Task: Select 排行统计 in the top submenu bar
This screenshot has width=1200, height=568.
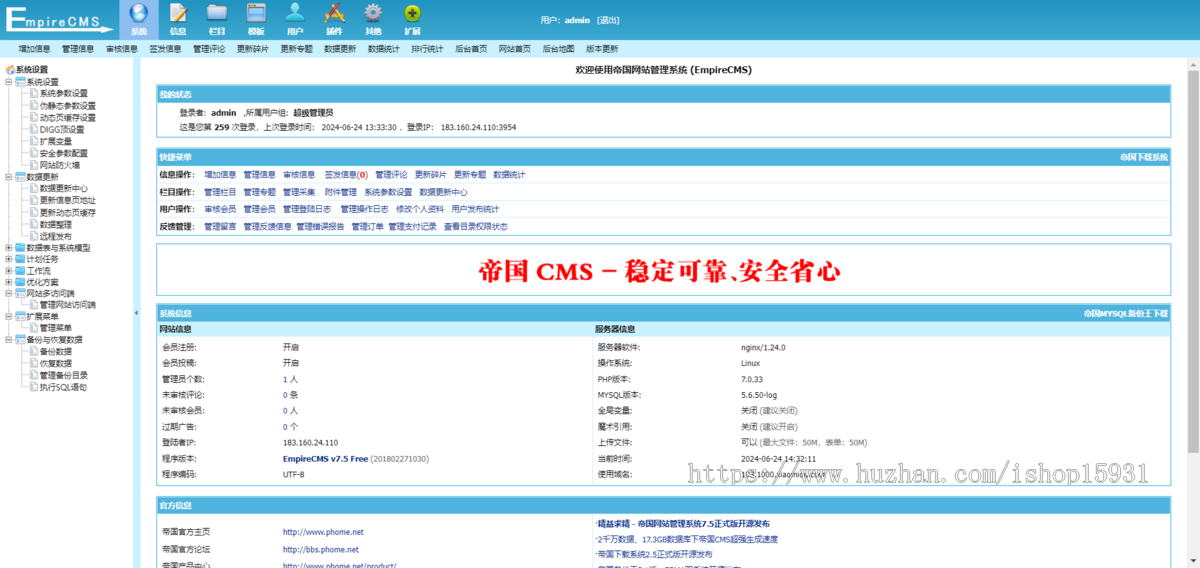Action: (x=427, y=48)
